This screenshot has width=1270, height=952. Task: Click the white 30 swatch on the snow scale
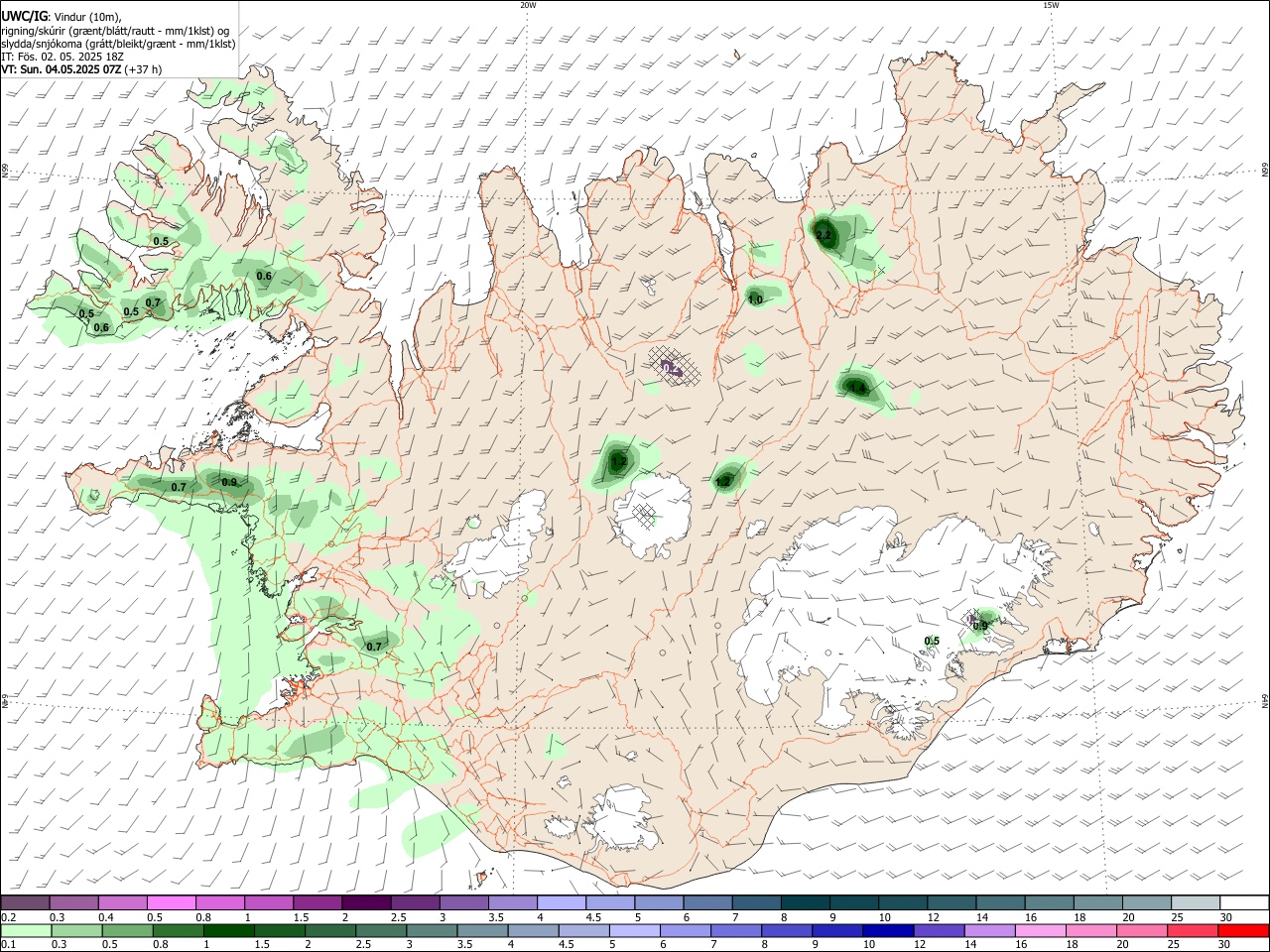click(1243, 903)
